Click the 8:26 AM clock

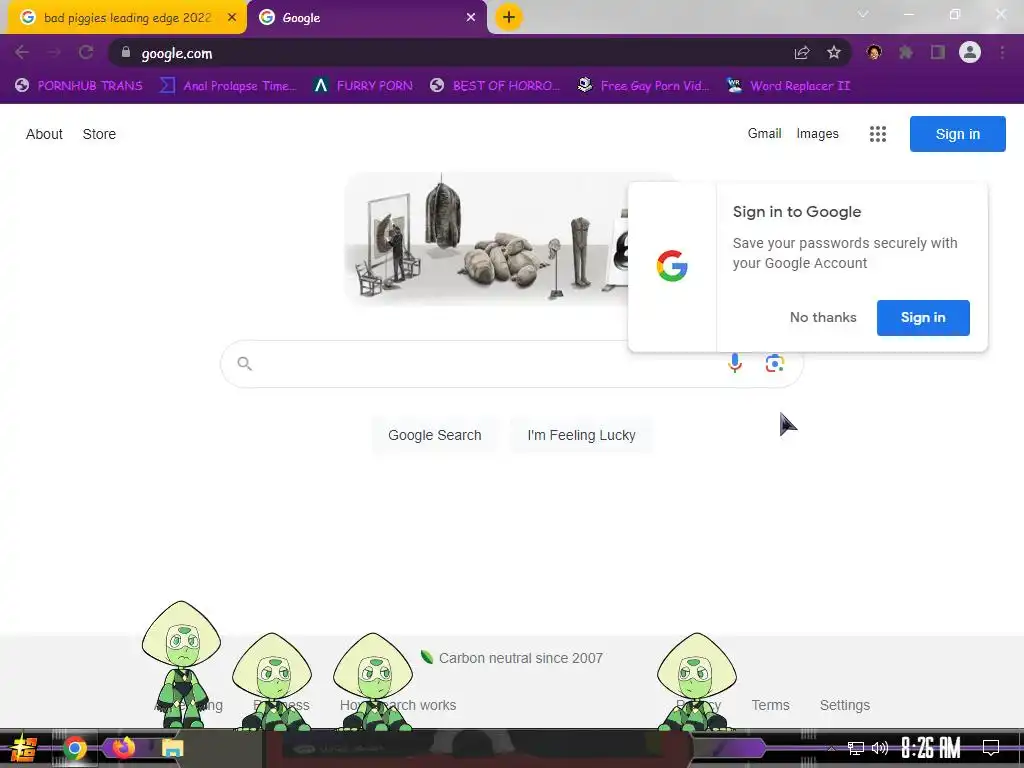931,748
